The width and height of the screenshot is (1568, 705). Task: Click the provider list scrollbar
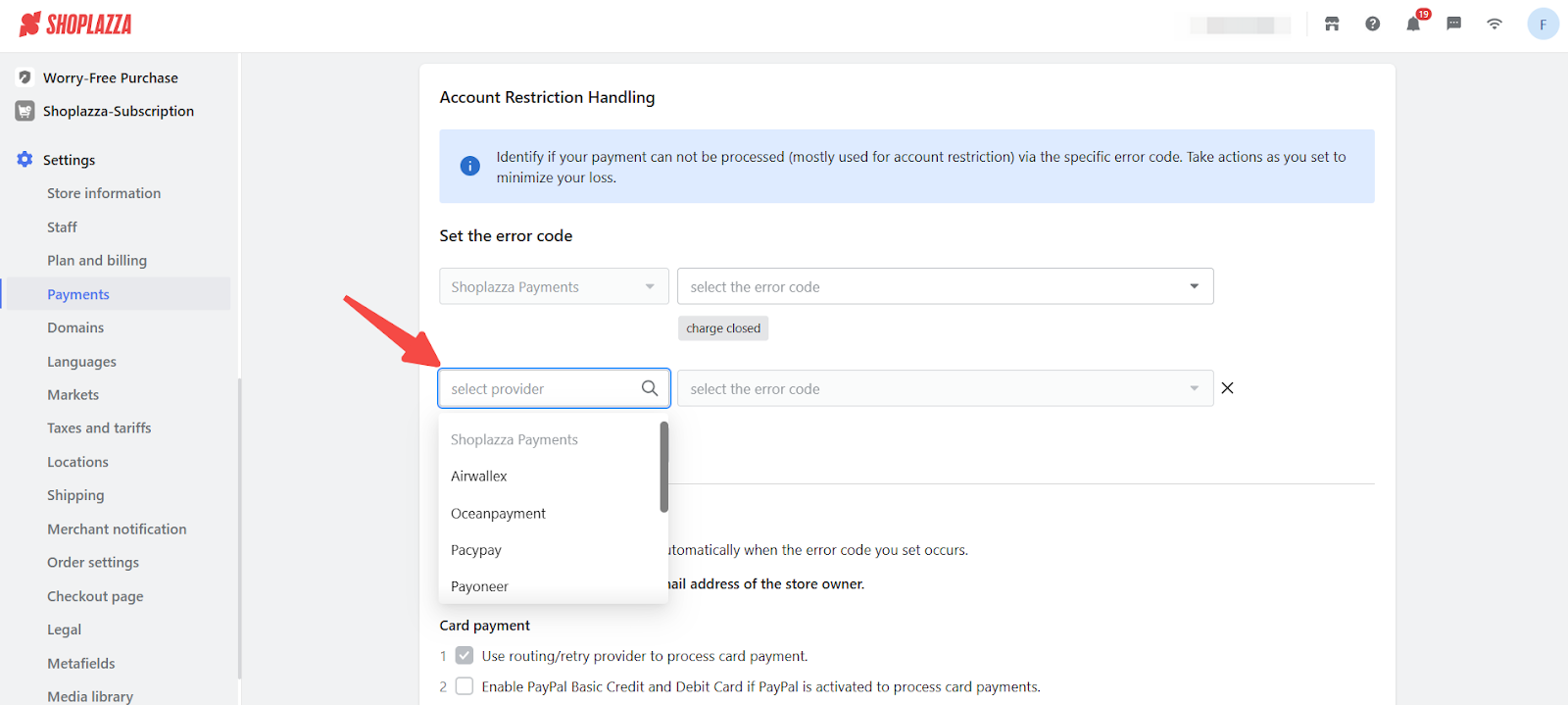coord(664,467)
